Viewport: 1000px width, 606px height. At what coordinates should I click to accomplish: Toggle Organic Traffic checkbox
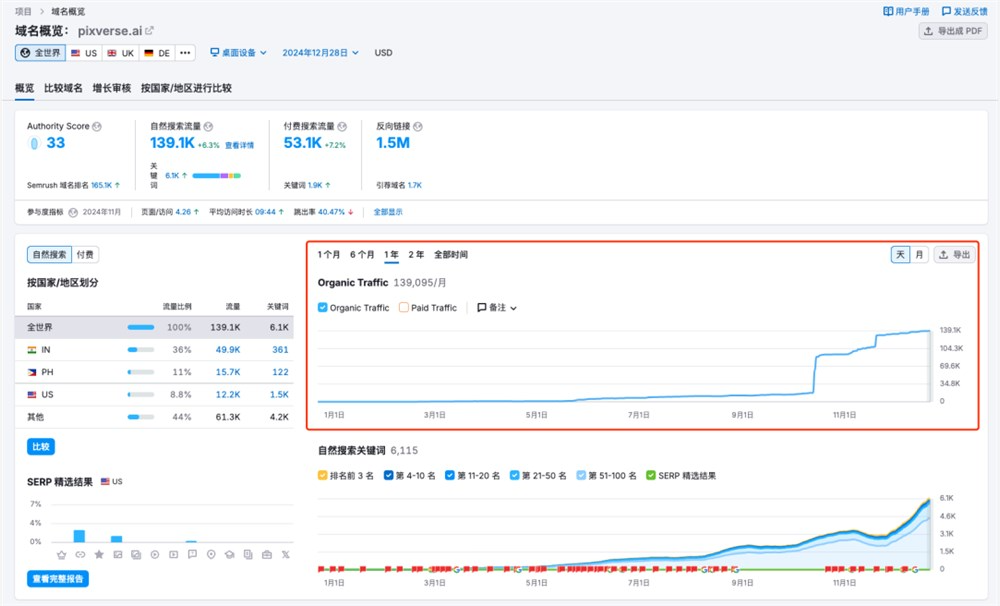click(x=323, y=307)
